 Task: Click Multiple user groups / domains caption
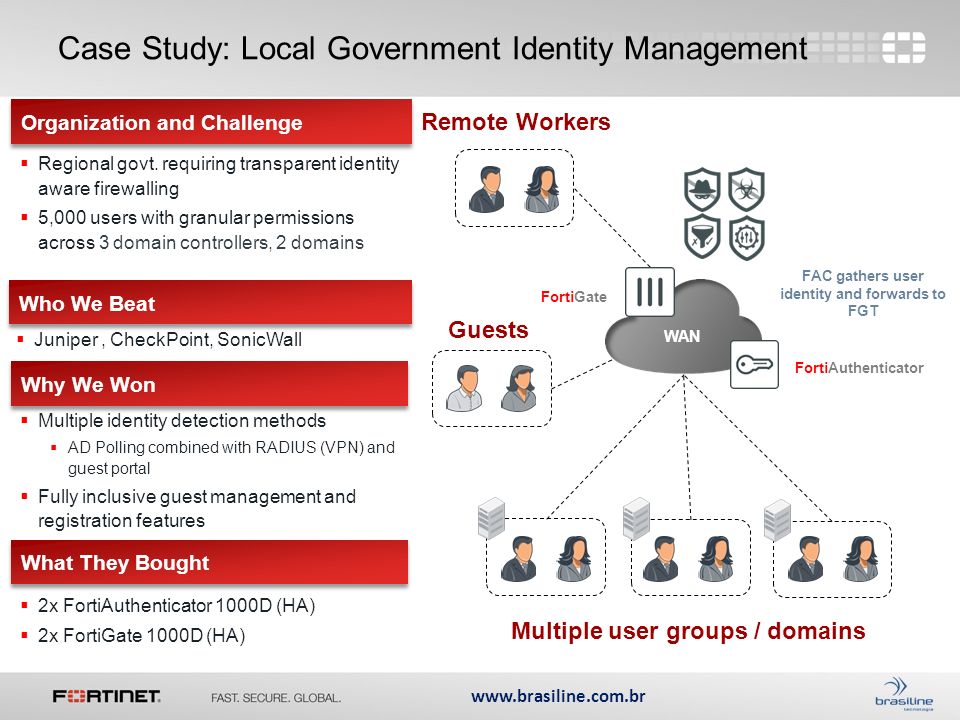click(x=688, y=631)
